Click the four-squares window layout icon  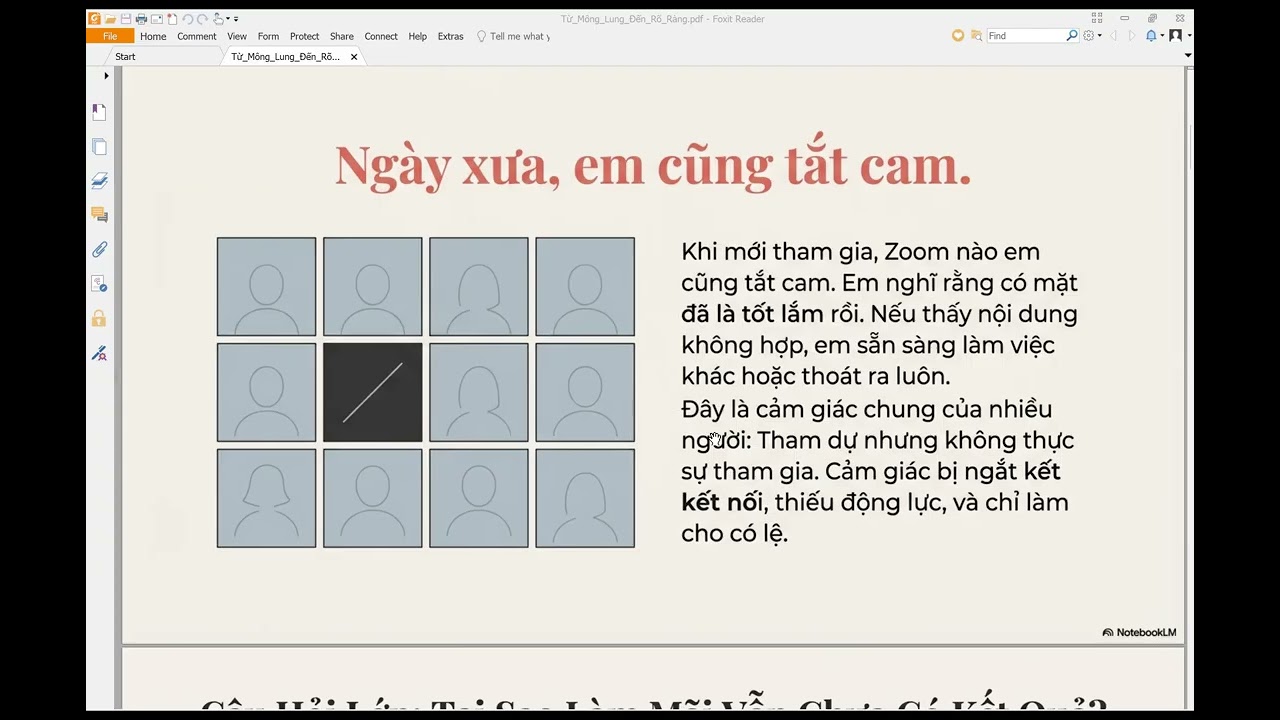(1097, 18)
